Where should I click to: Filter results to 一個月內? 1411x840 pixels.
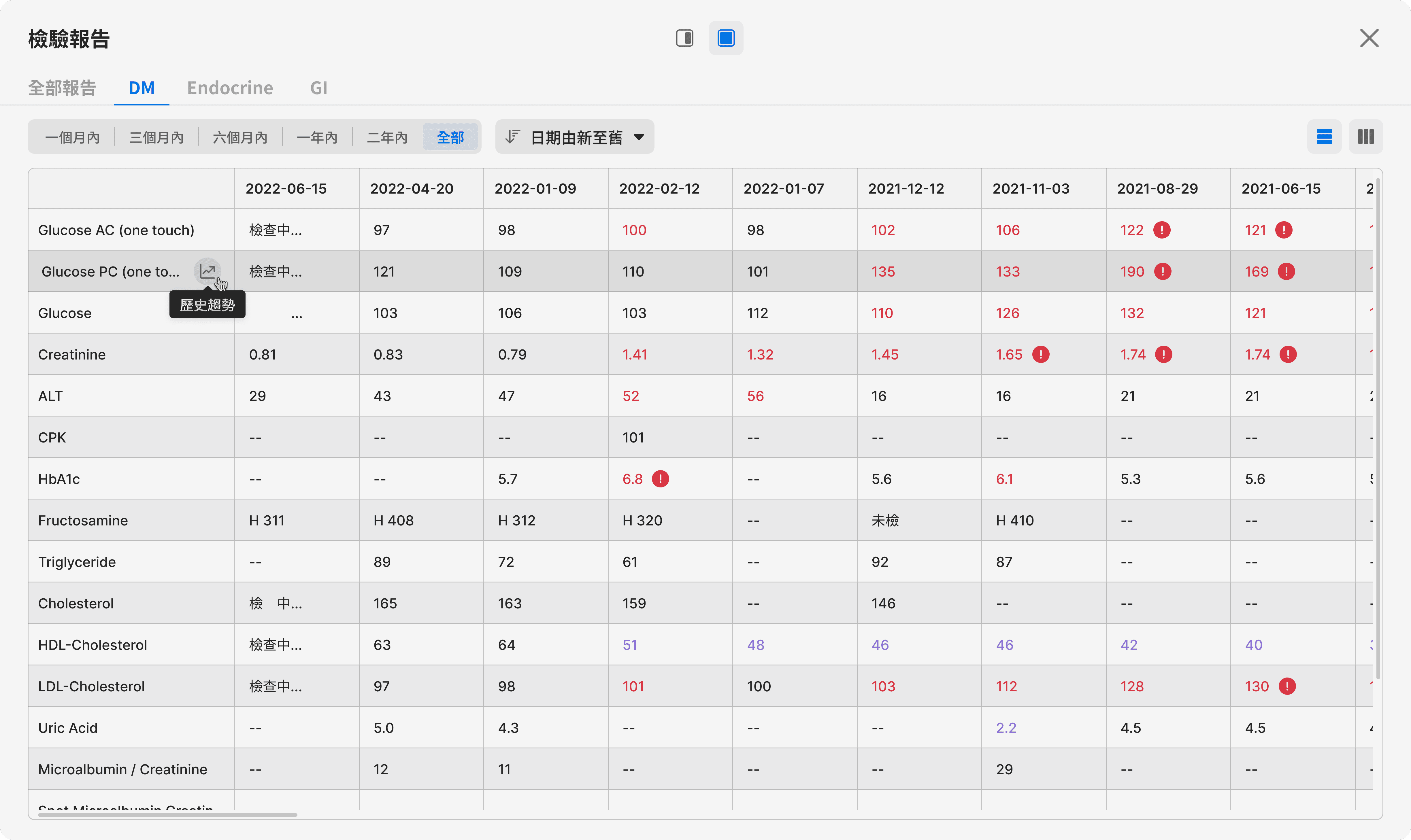[72, 137]
